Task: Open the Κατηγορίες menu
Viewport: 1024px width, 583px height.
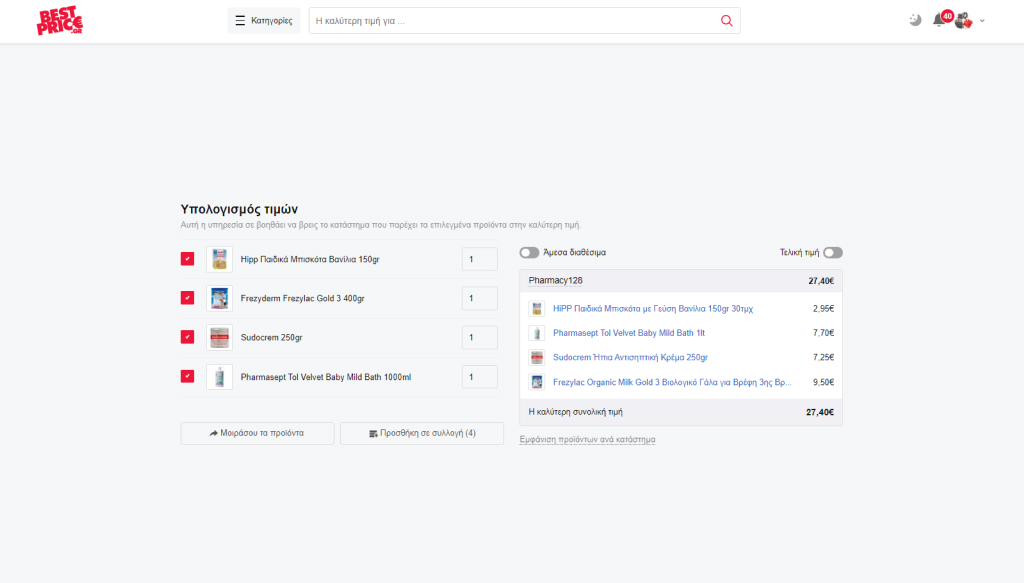Action: pyautogui.click(x=264, y=21)
